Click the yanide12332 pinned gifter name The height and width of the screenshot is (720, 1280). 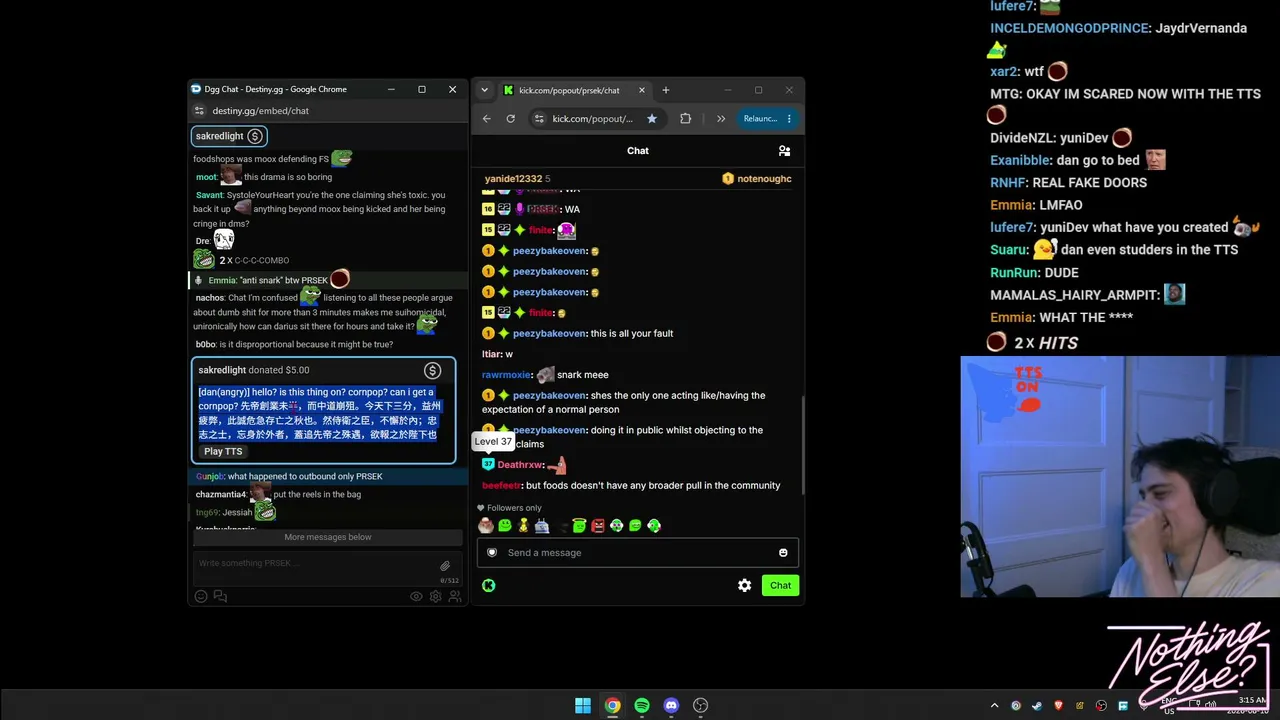click(x=512, y=179)
